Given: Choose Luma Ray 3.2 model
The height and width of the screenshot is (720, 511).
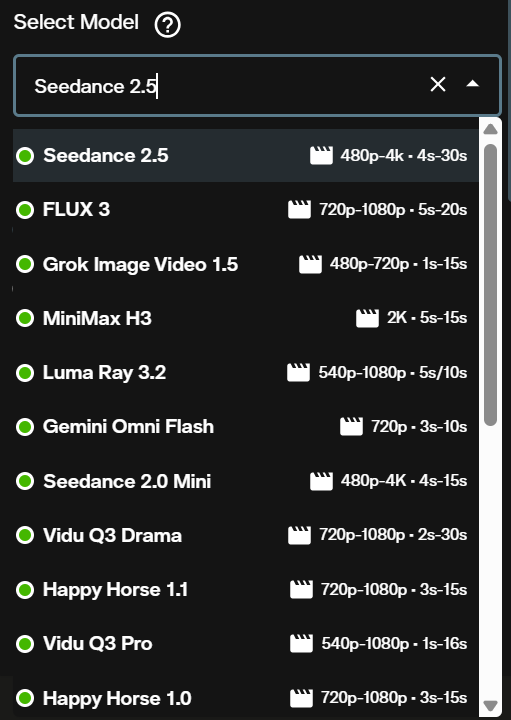Looking at the screenshot, I should 246,372.
